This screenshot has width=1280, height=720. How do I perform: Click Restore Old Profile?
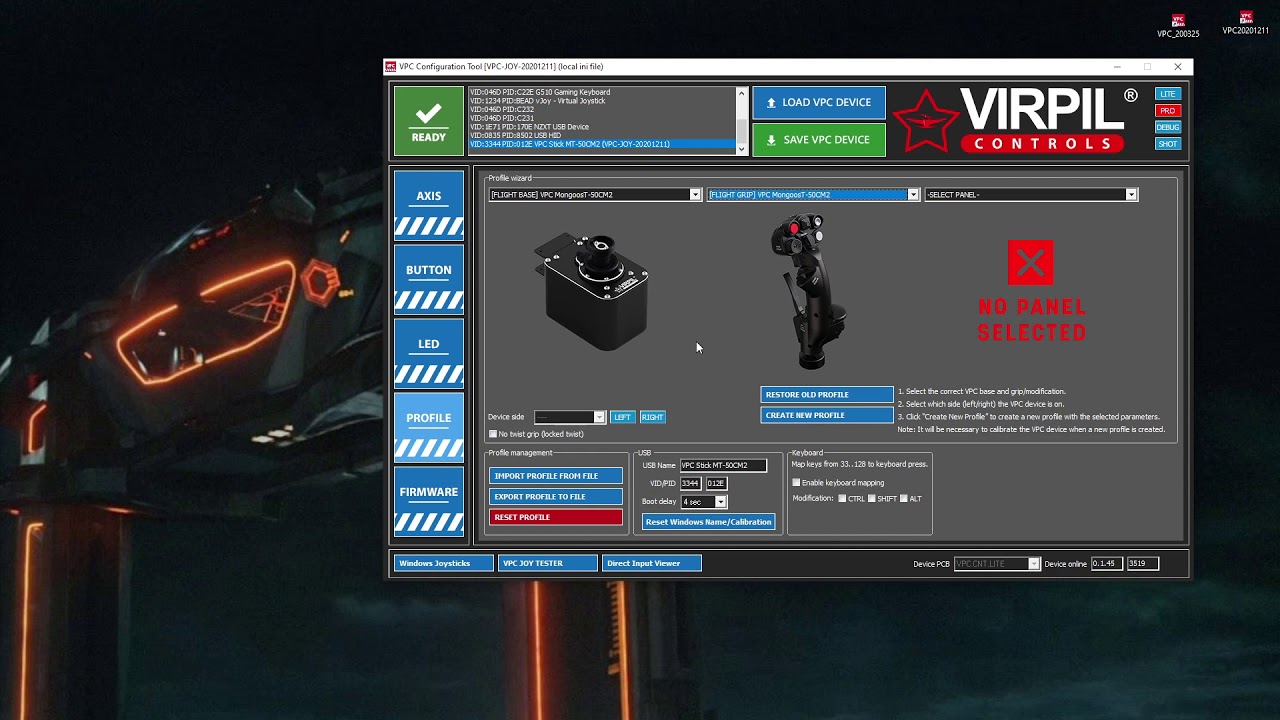[827, 395]
